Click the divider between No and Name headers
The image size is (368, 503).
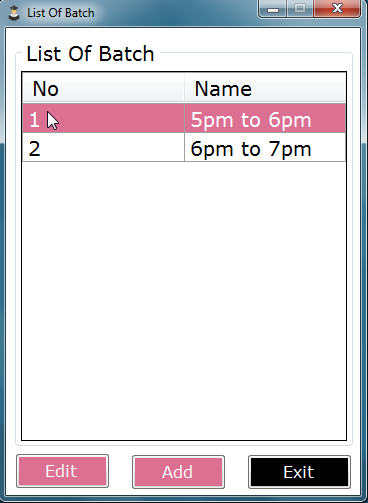click(184, 89)
